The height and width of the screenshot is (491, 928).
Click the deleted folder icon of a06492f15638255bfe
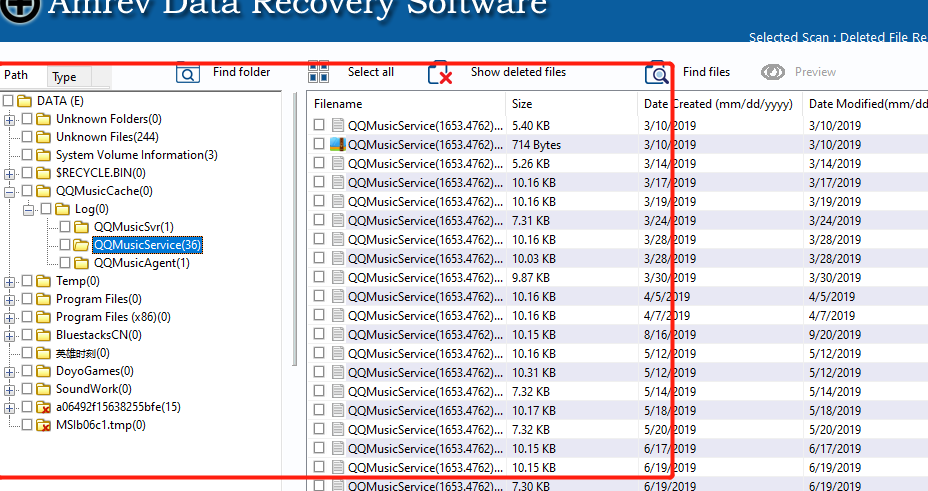click(x=43, y=407)
